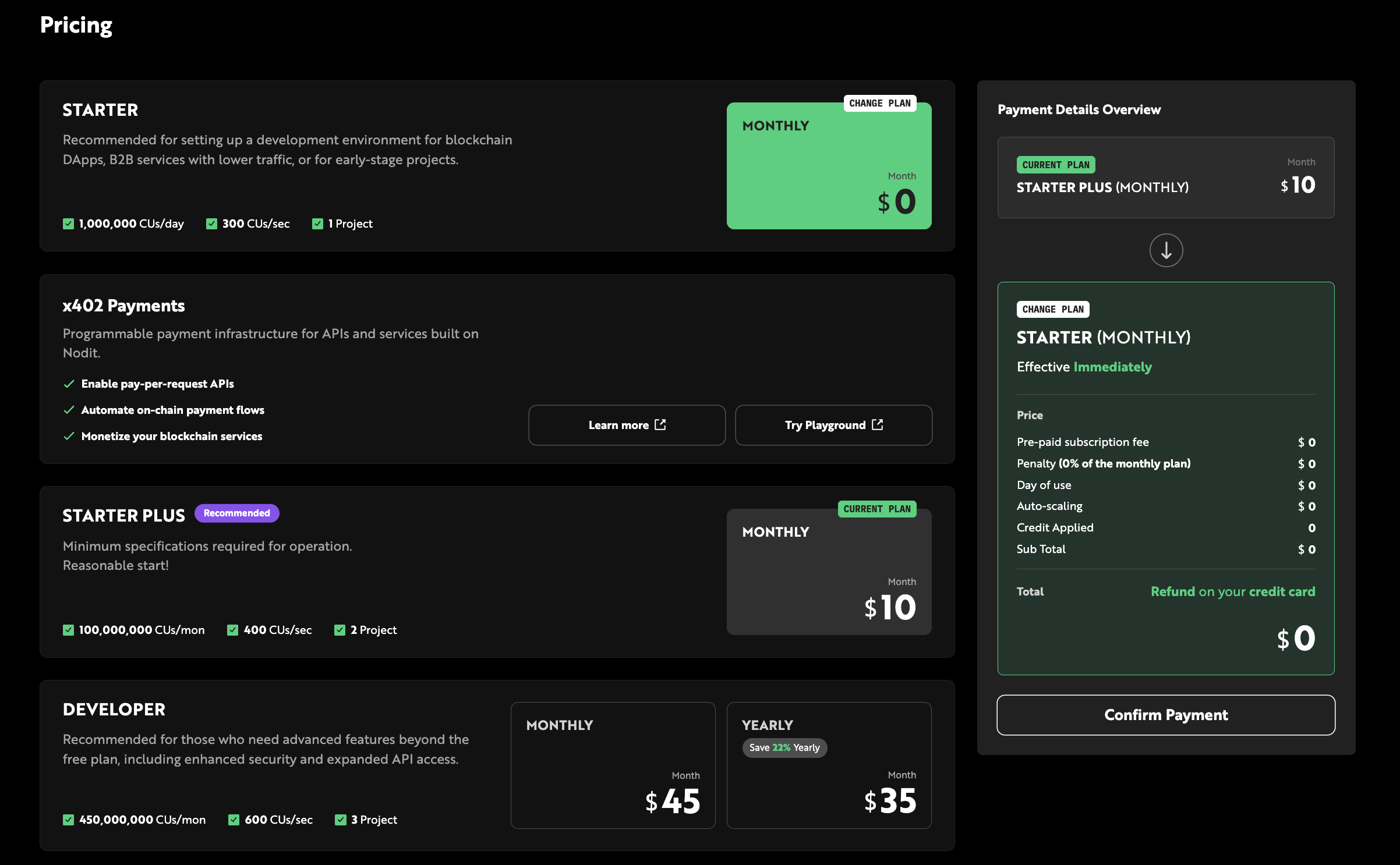Select the Starter monthly $0 plan card
Image resolution: width=1400 pixels, height=865 pixels.
829,166
